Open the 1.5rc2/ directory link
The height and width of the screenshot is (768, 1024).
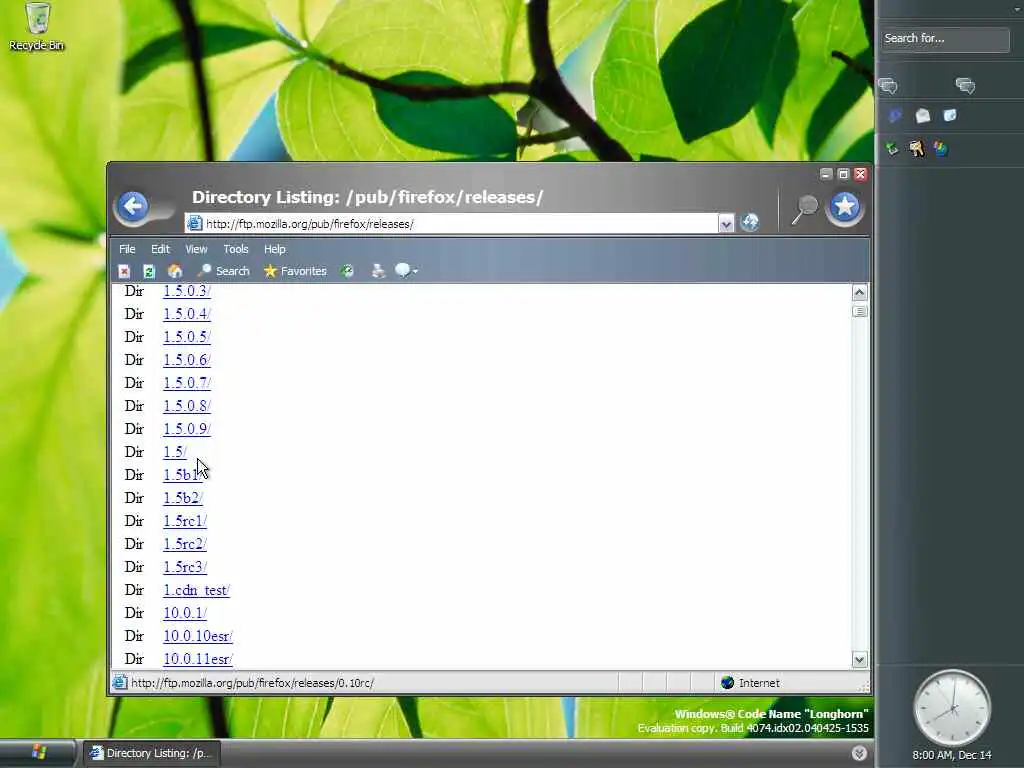185,544
